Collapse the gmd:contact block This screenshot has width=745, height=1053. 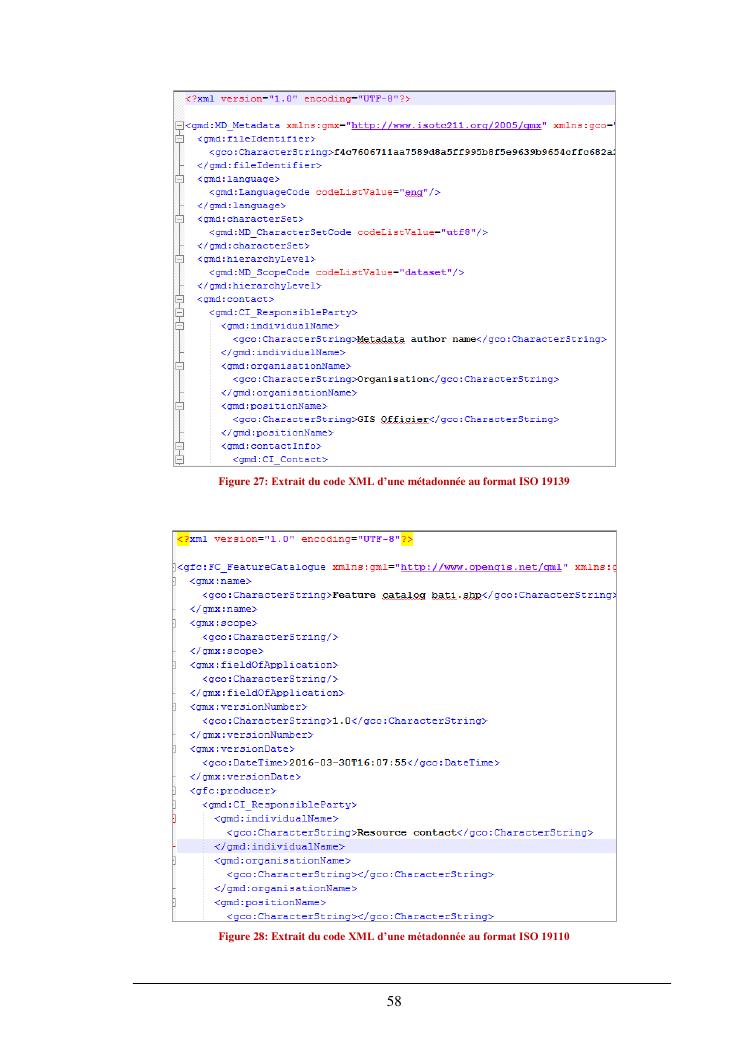pos(178,298)
